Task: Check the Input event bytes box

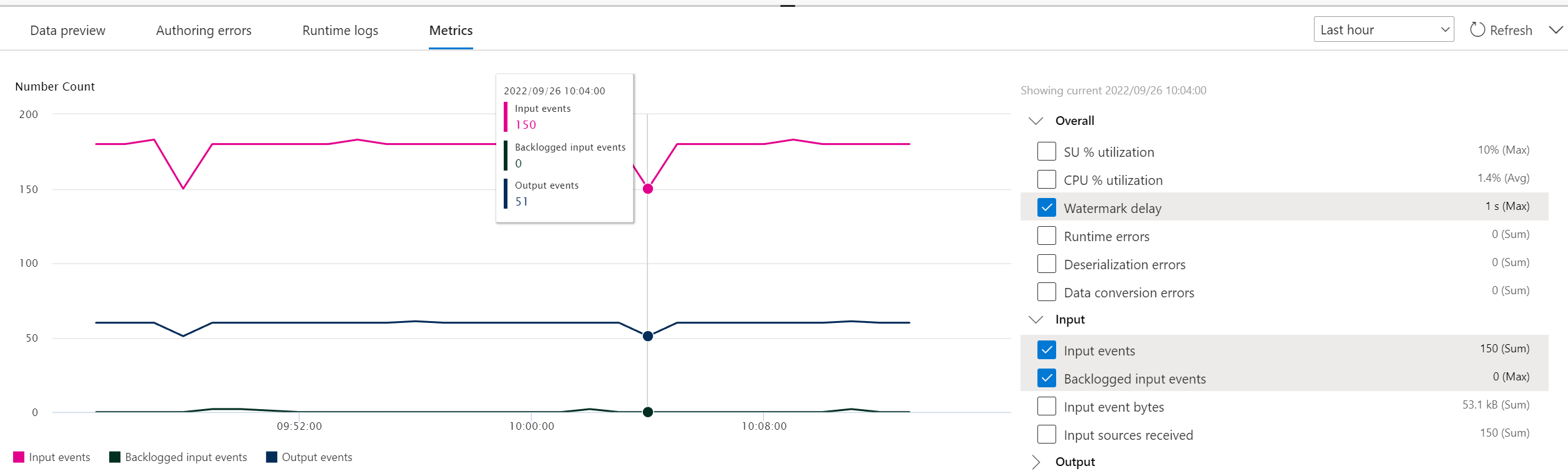Action: [x=1047, y=406]
